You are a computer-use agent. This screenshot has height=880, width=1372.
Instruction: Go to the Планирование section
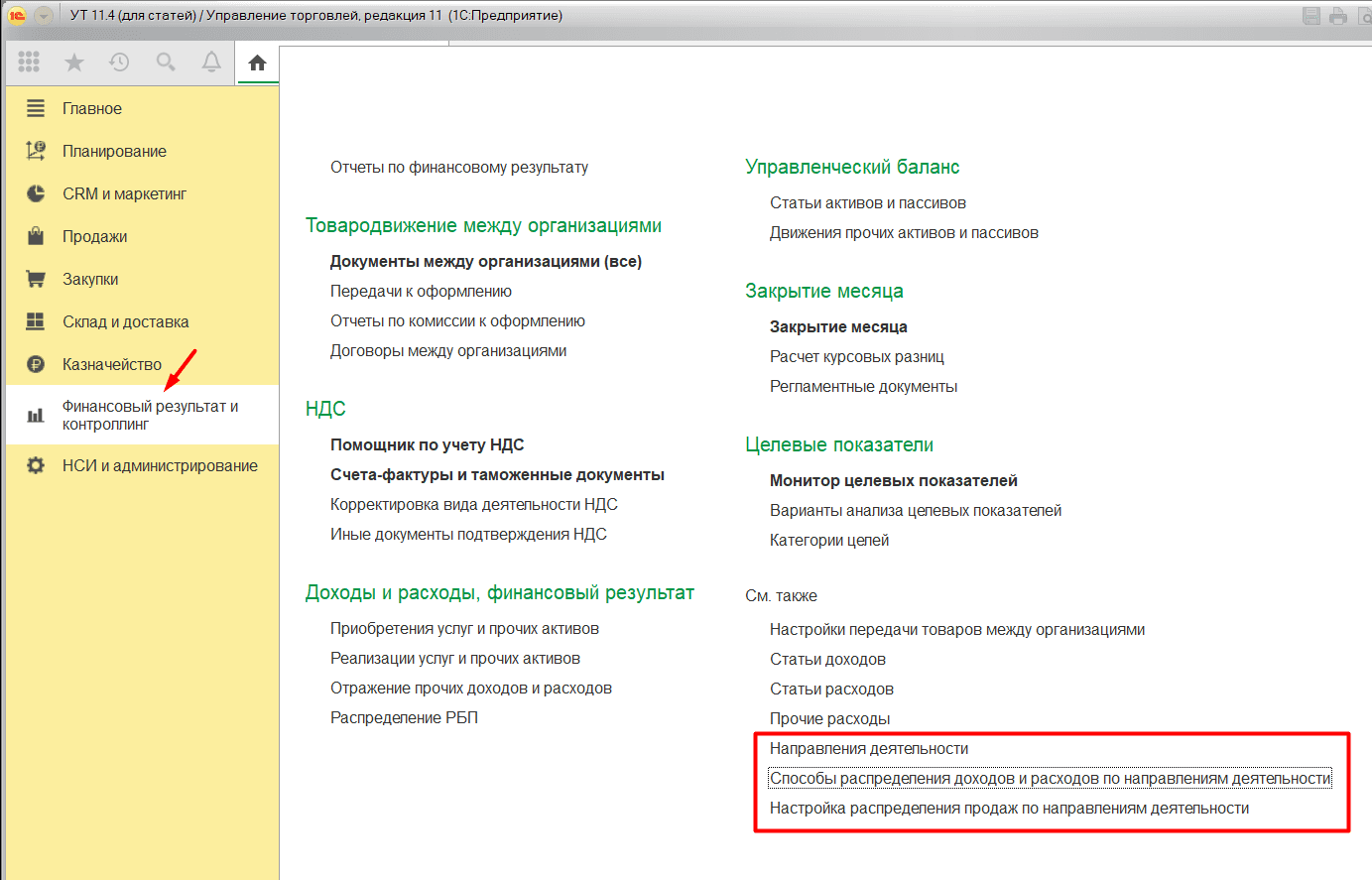114,151
